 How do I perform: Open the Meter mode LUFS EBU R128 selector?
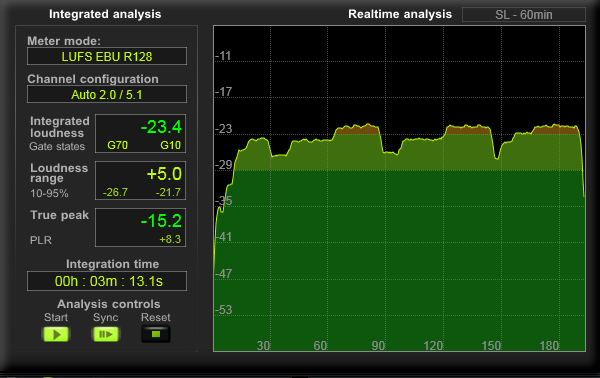pos(107,57)
